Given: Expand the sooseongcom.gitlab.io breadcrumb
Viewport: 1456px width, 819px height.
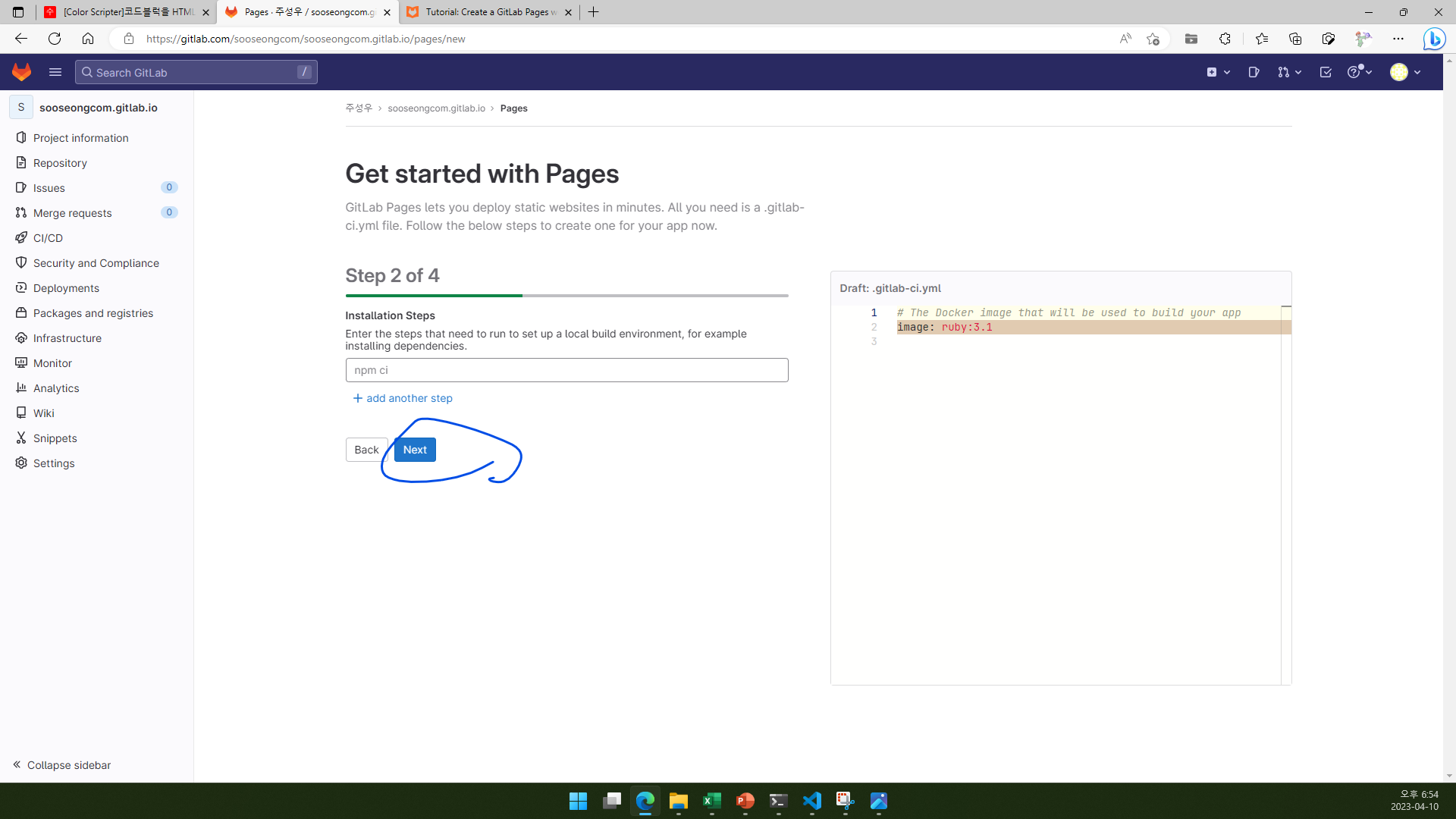Looking at the screenshot, I should [x=437, y=108].
